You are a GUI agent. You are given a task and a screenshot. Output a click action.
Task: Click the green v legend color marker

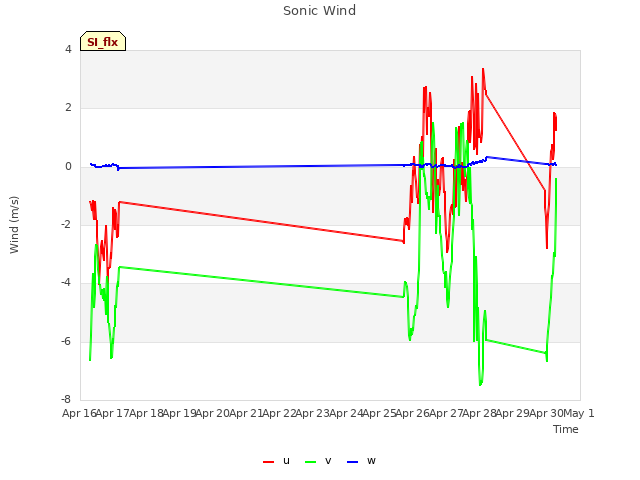click(310, 462)
